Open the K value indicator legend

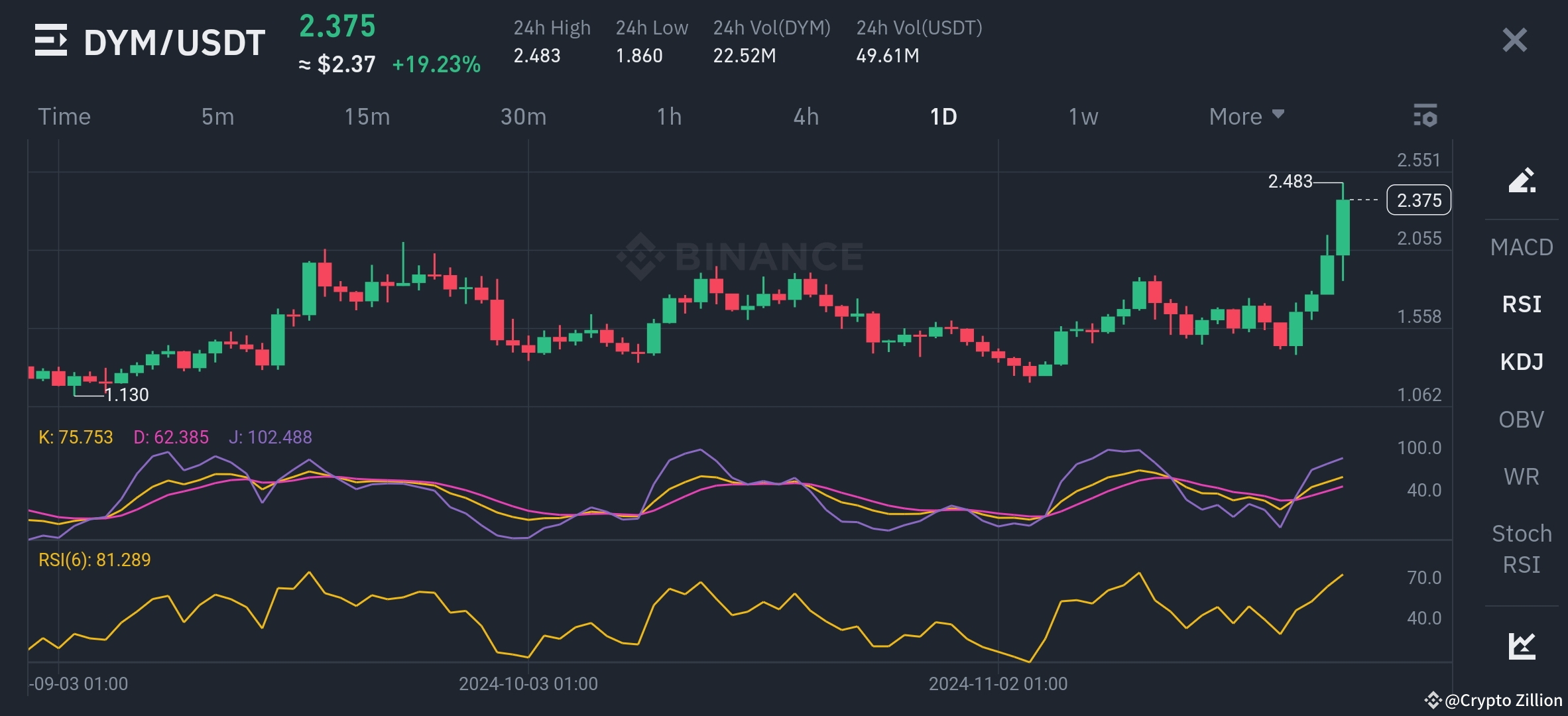75,437
